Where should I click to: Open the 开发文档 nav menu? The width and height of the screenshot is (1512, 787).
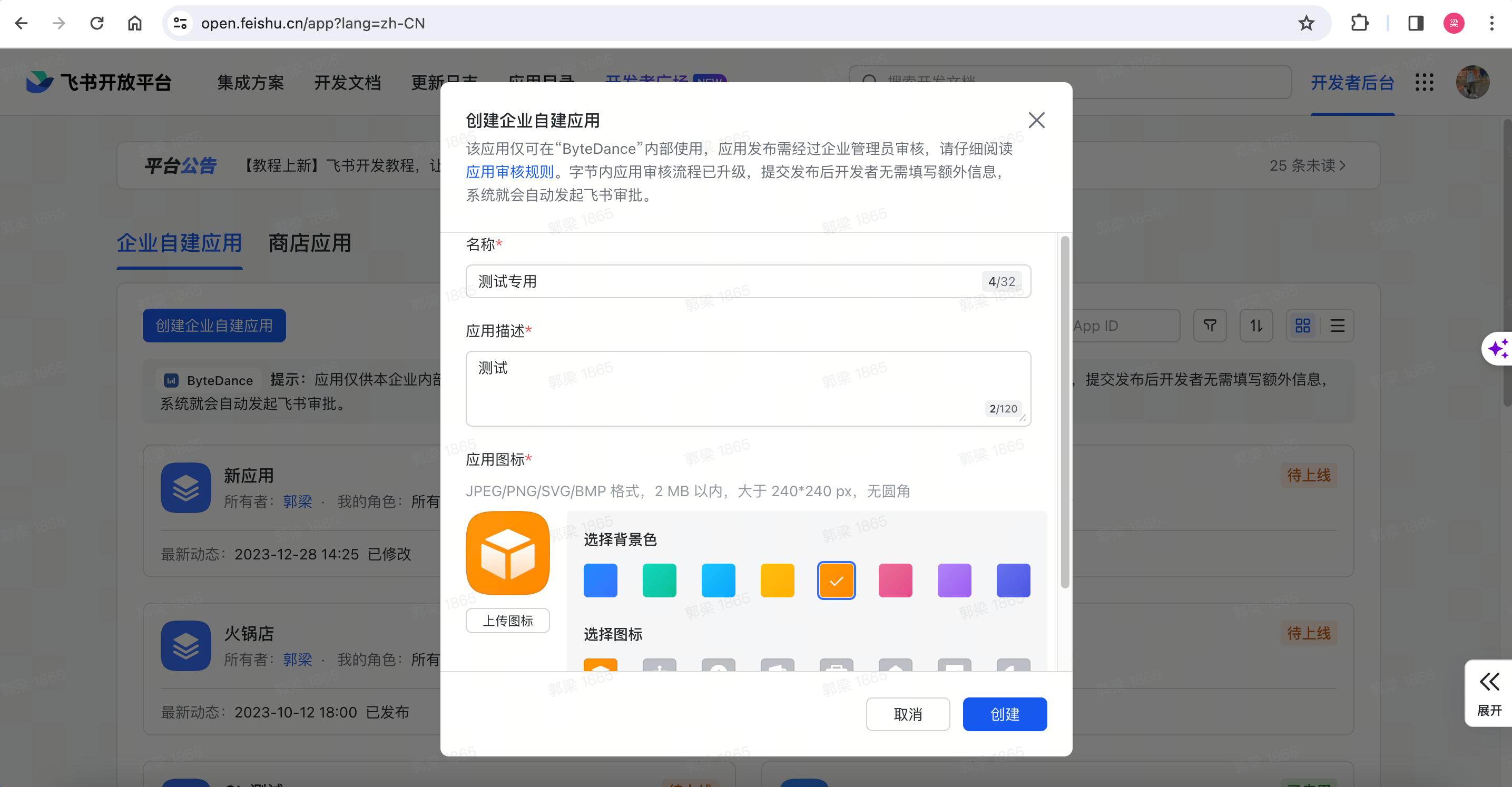click(x=348, y=83)
